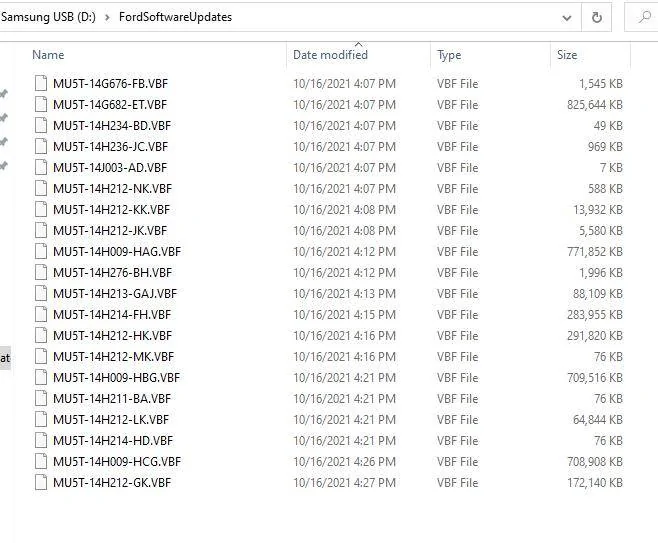Click the refresh icon in address bar
Viewport: 658px width, 543px height.
point(596,17)
